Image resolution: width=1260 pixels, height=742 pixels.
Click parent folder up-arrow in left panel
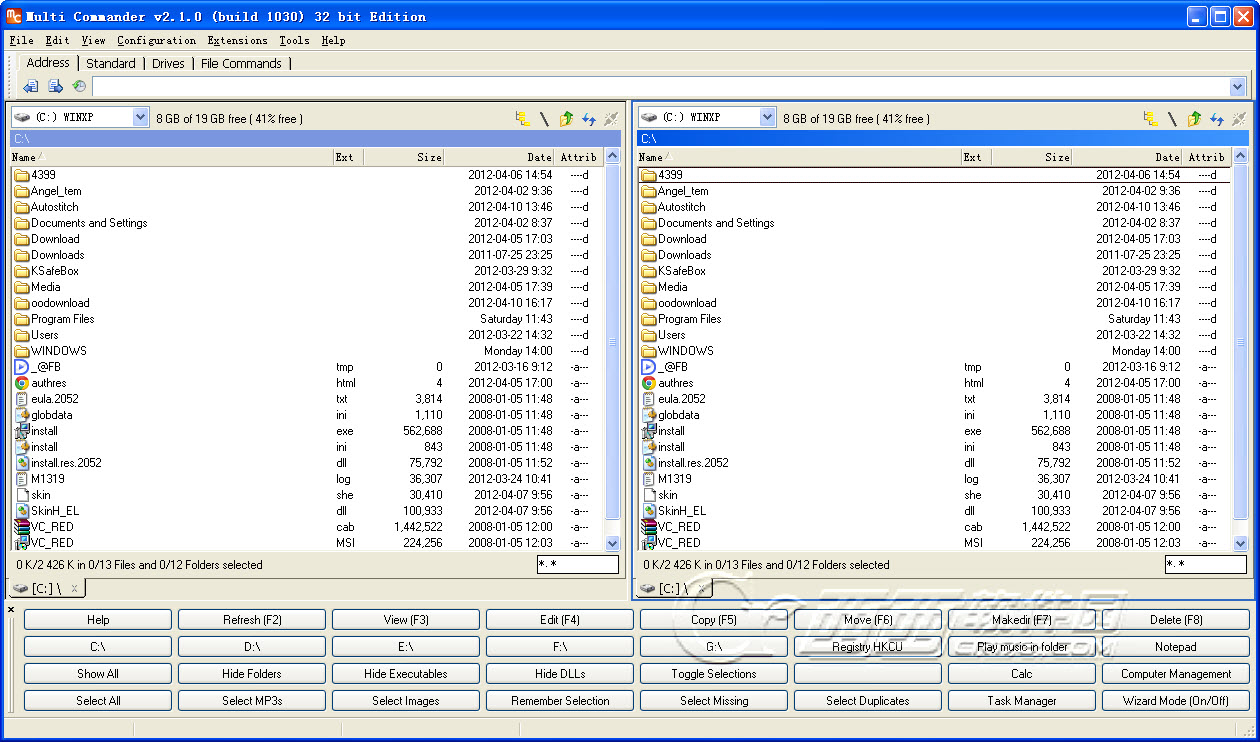566,118
